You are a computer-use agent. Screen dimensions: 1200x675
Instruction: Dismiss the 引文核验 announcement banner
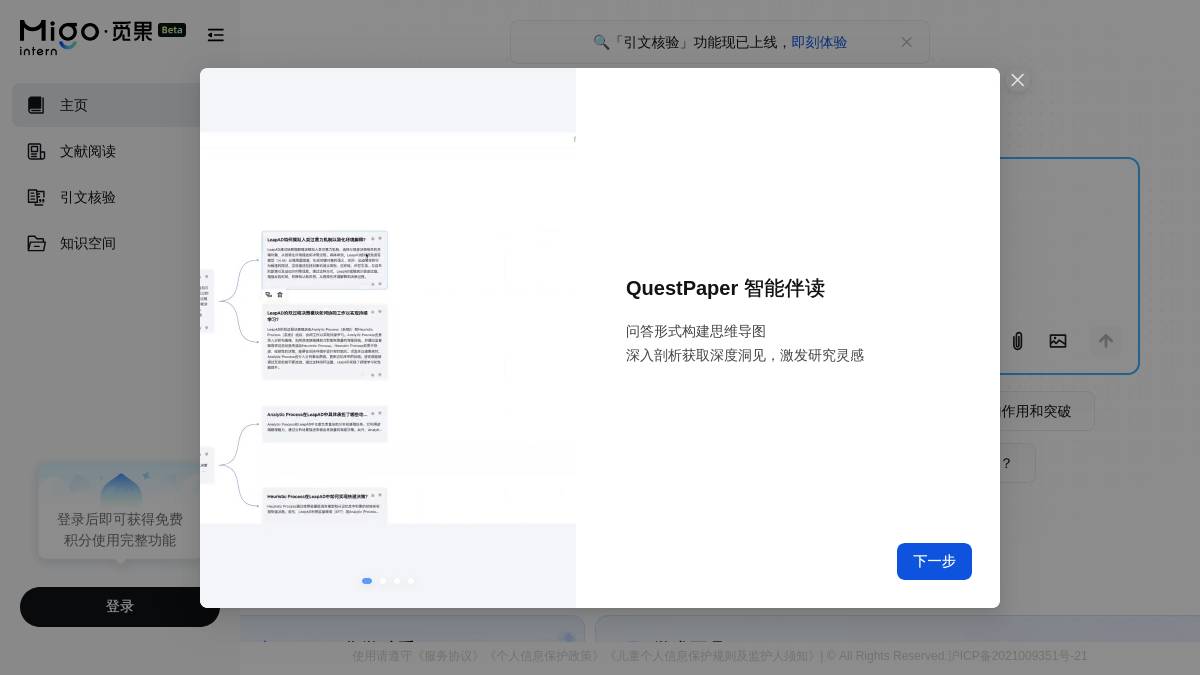point(906,42)
